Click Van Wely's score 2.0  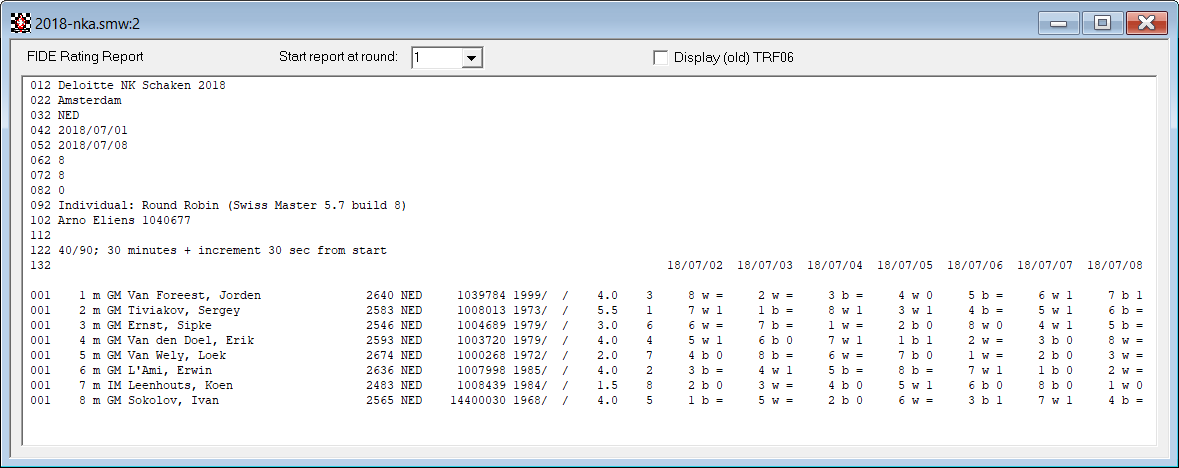point(608,355)
